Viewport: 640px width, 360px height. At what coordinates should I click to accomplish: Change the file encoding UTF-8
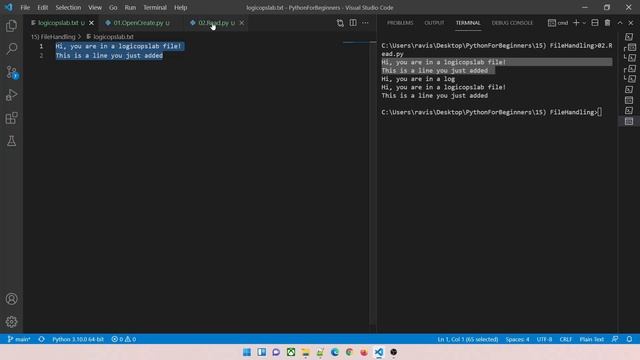click(544, 339)
